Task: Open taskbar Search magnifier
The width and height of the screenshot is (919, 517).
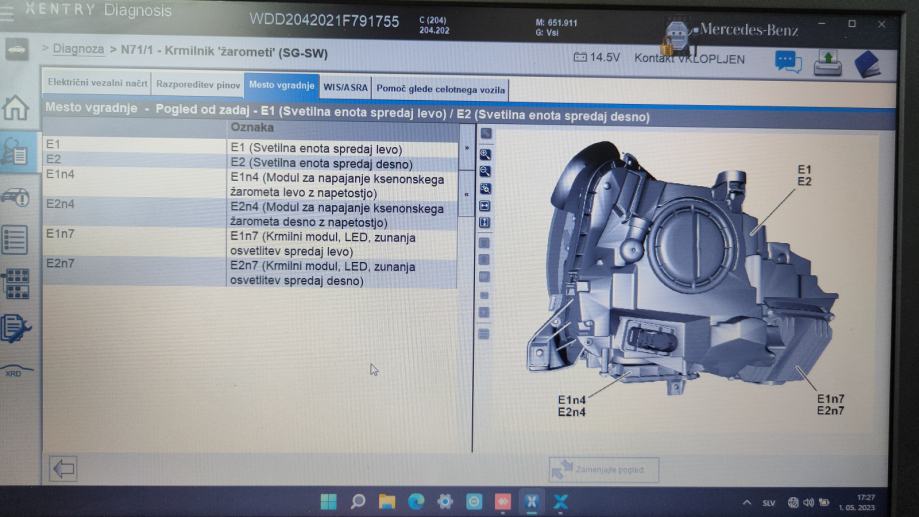Action: (x=358, y=501)
